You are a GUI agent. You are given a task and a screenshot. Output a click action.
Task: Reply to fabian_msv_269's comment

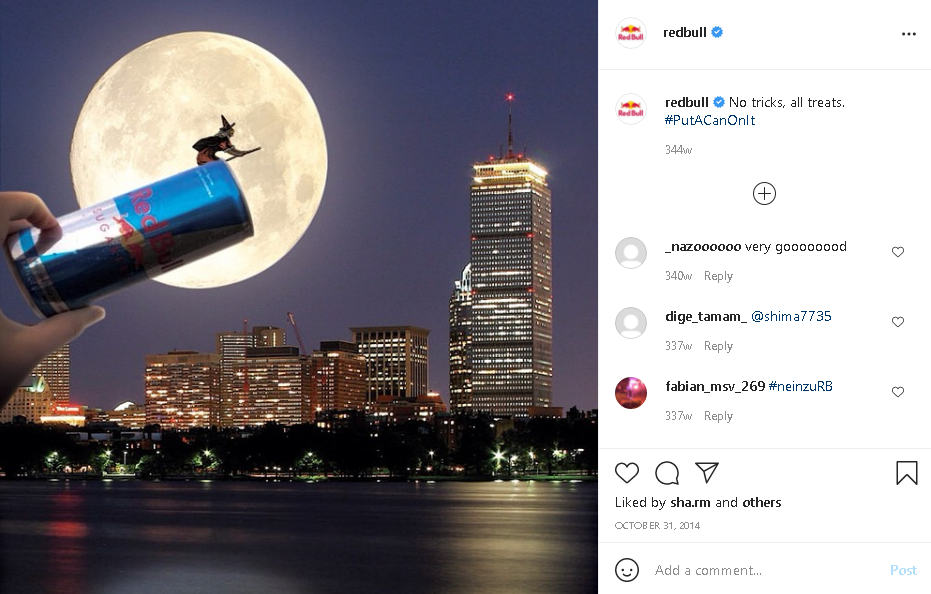click(718, 416)
